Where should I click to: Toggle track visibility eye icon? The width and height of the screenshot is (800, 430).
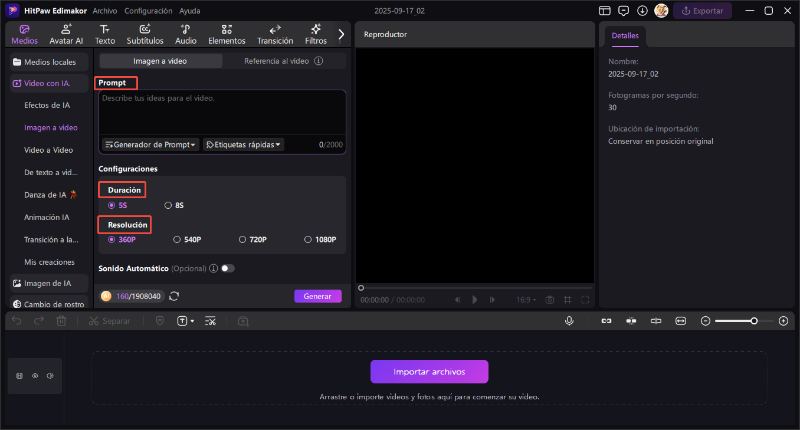(x=35, y=376)
